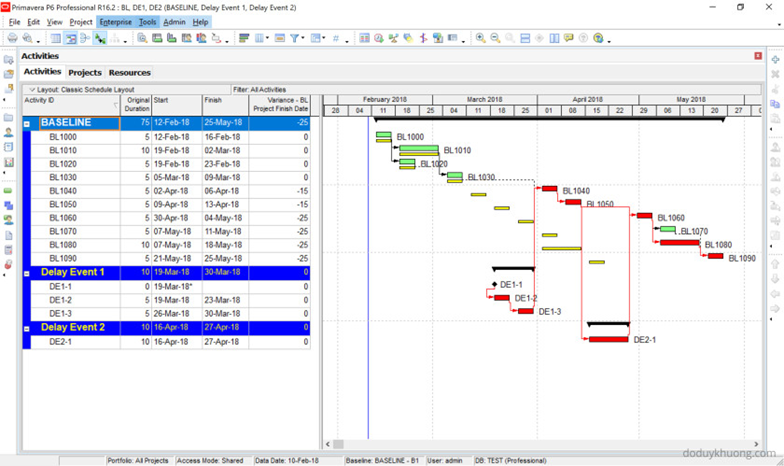This screenshot has width=784, height=466.
Task: Click the Zoom Out magnifier icon
Action: tap(495, 38)
